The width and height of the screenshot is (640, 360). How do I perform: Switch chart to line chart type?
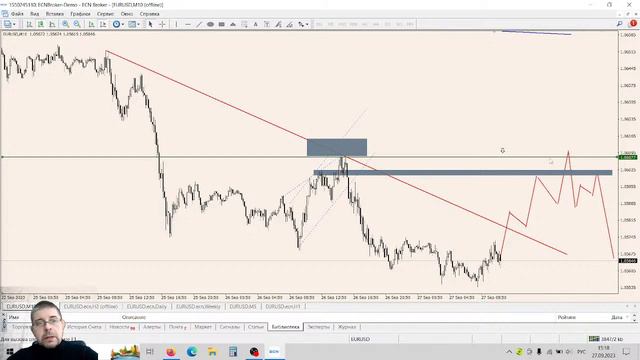click(x=52, y=24)
